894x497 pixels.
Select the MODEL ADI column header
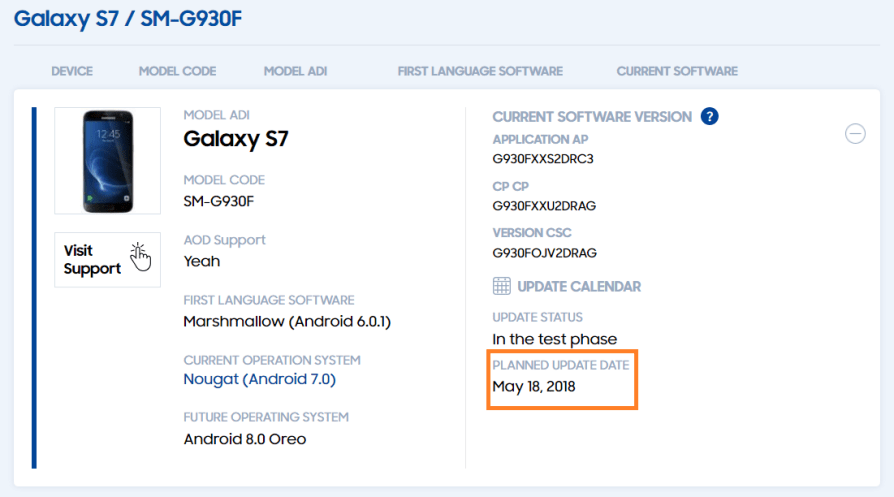click(x=295, y=71)
